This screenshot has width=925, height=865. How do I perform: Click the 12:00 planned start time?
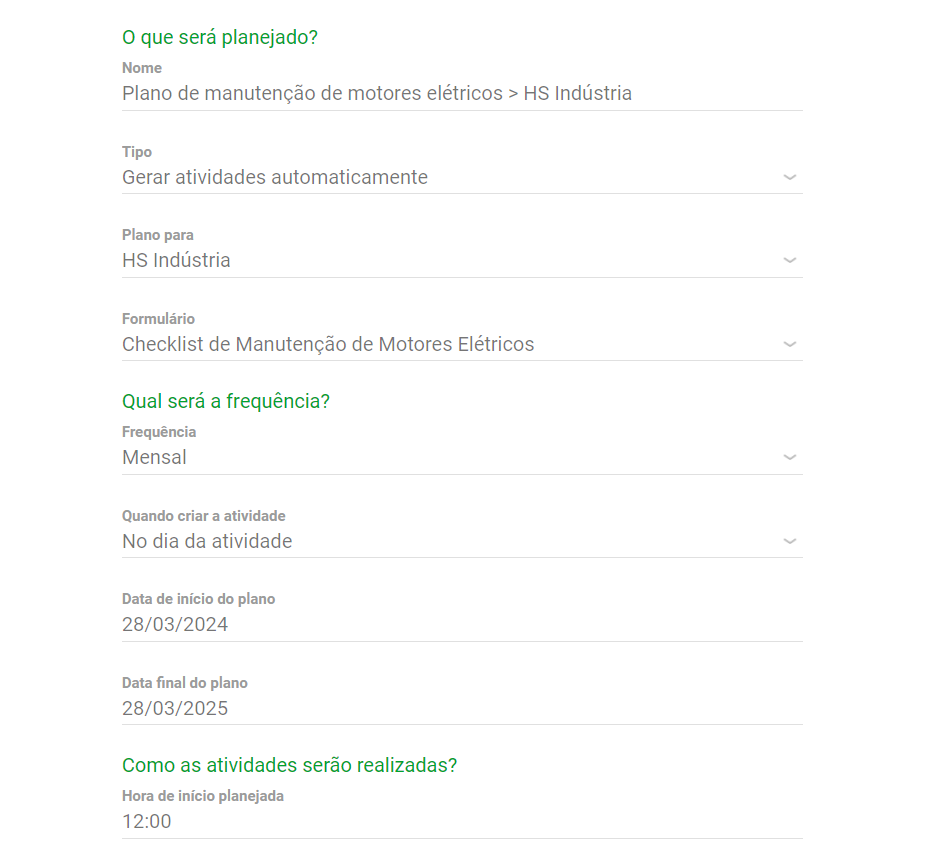[149, 820]
